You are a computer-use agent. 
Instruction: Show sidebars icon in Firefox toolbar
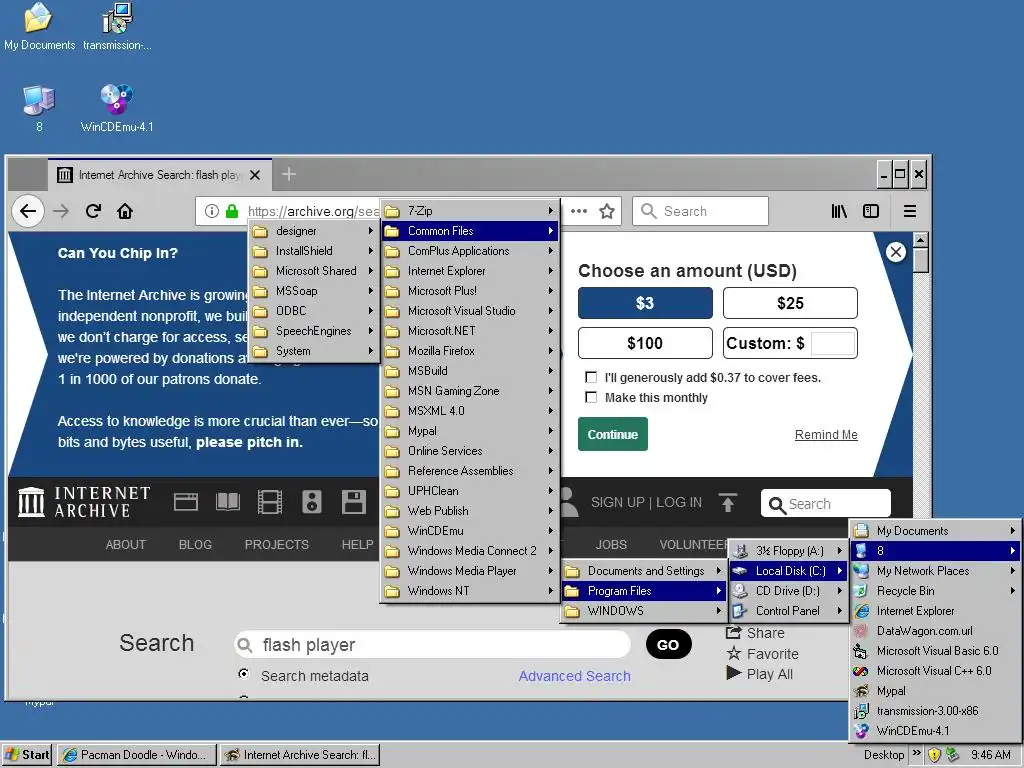tap(871, 211)
